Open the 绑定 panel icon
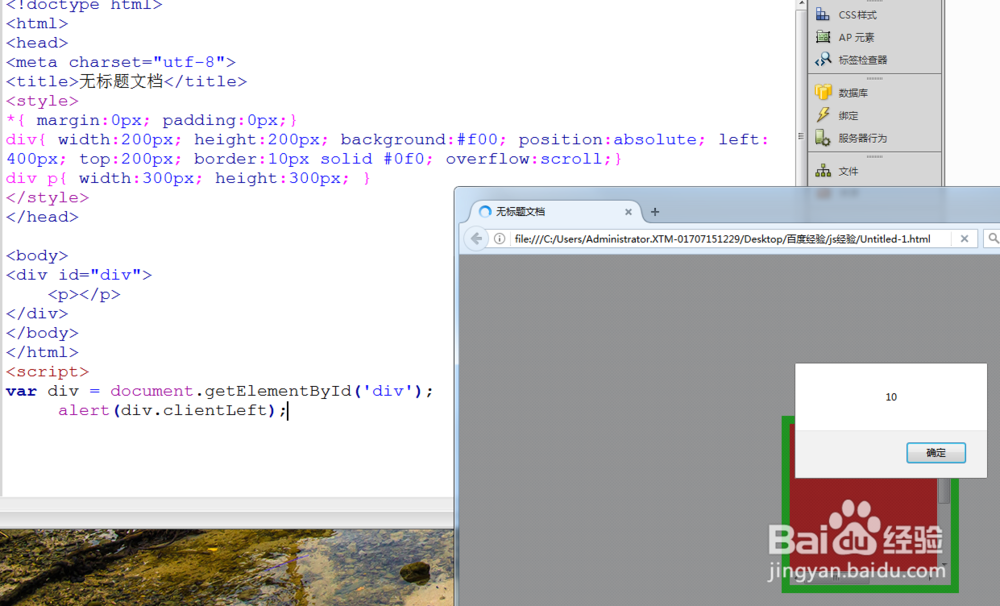This screenshot has height=606, width=1000. tap(823, 115)
